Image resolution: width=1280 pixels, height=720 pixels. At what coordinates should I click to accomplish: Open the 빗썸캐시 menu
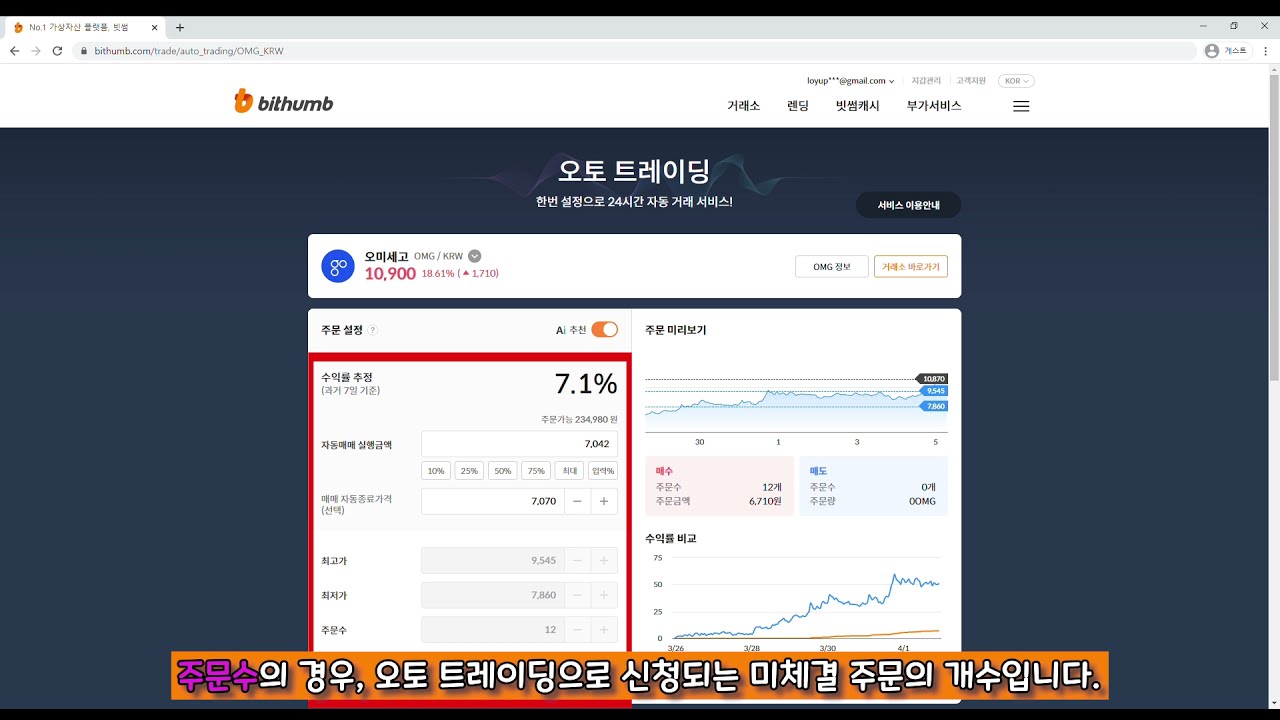858,106
